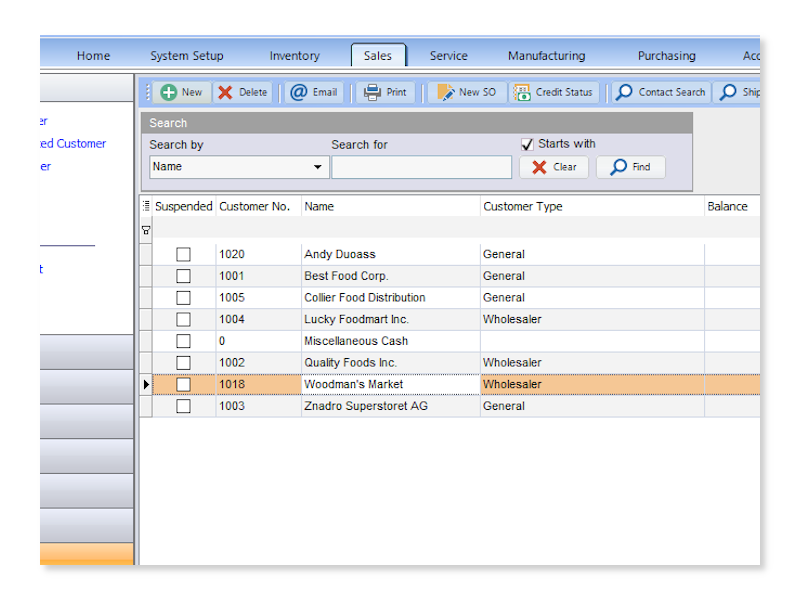Screen dimensions: 800x600
Task: Uncheck the Starts with option
Action: click(x=527, y=144)
